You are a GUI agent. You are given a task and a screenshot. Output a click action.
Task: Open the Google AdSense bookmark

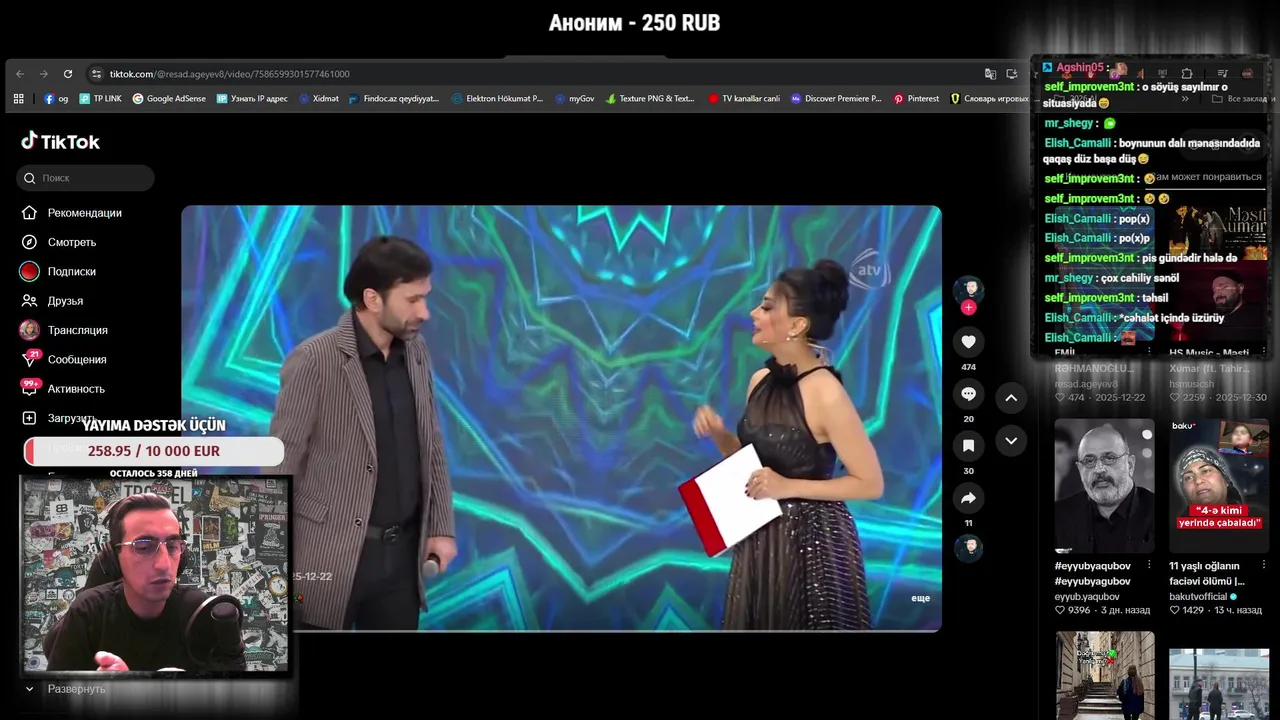click(x=169, y=99)
